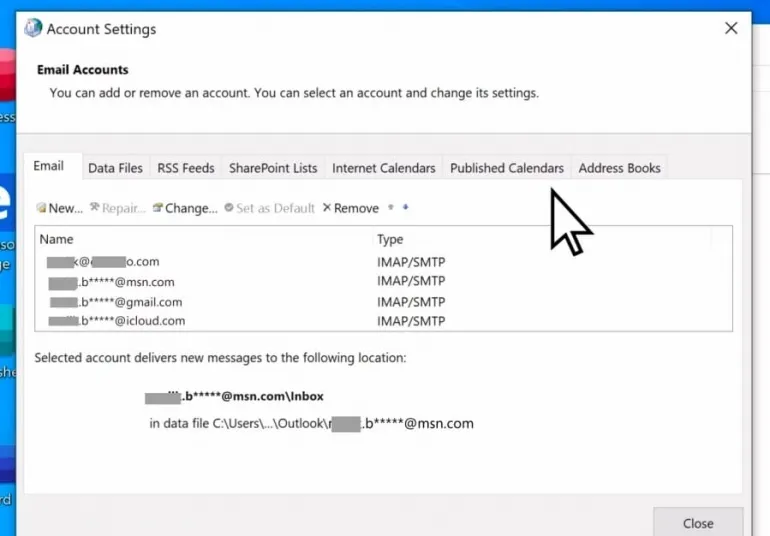The image size is (770, 536).
Task: Open the Published Calendars tab
Action: [x=507, y=168]
